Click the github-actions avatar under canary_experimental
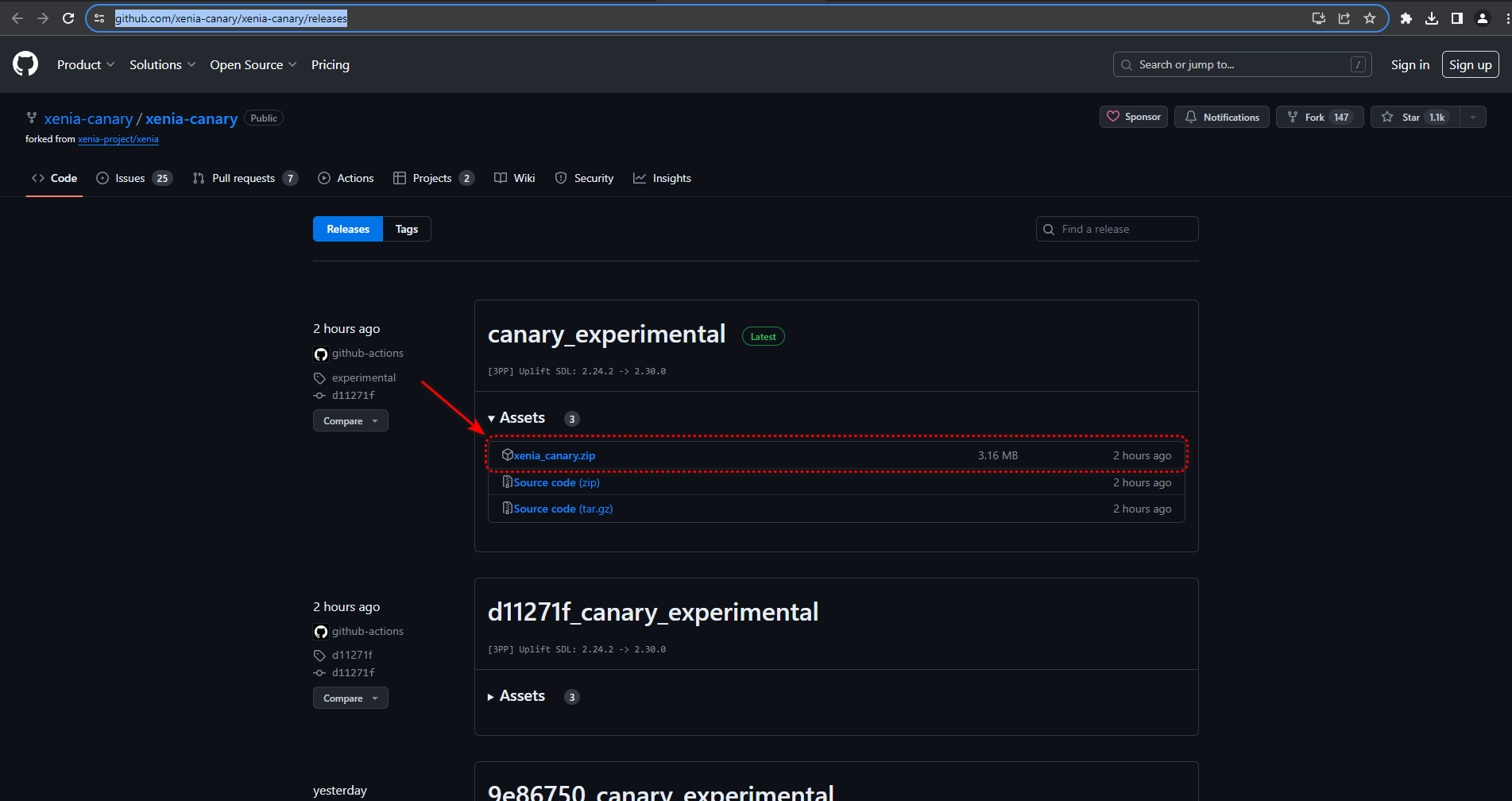Image resolution: width=1512 pixels, height=801 pixels. coord(321,354)
